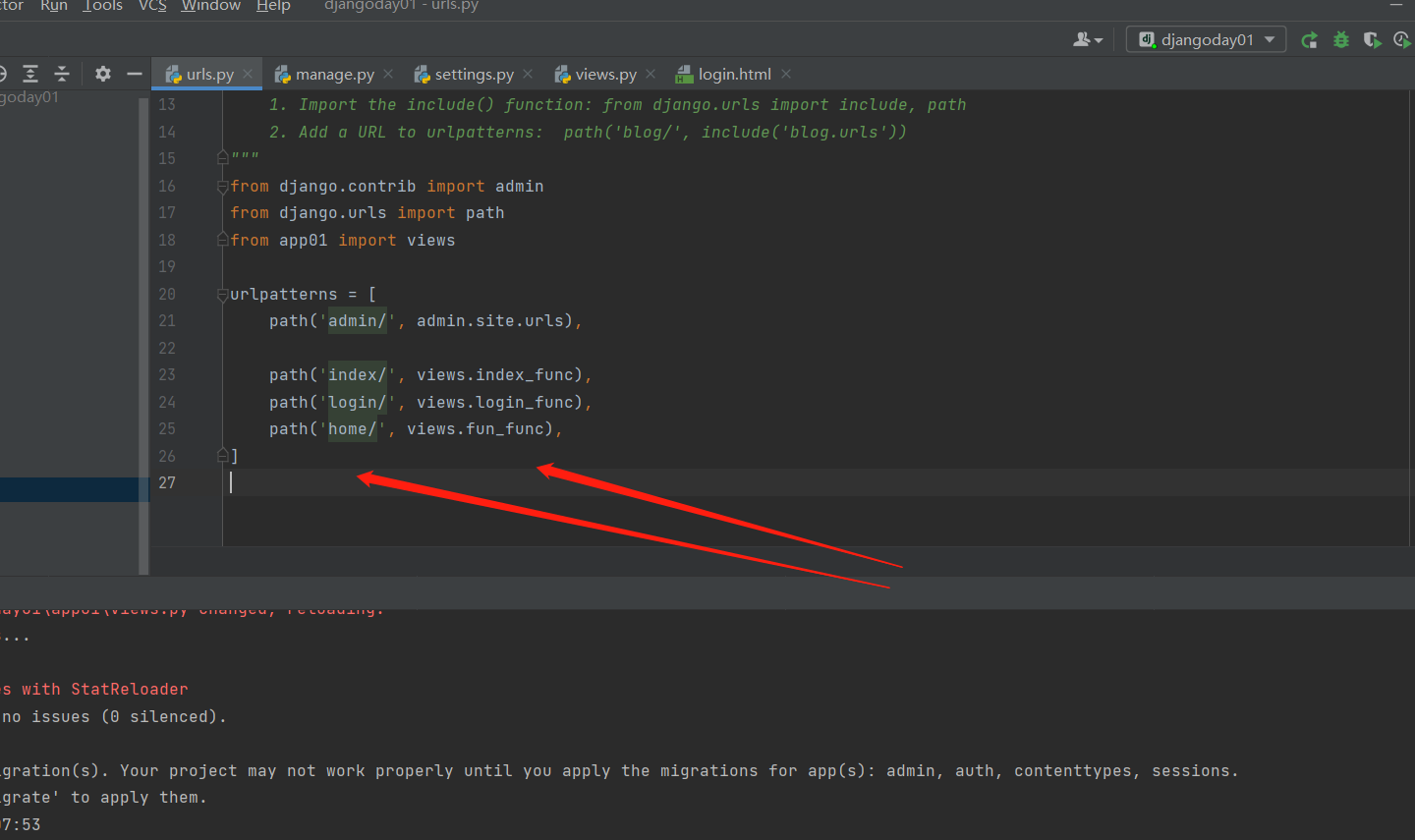Toggle the fold marker at line 18
This screenshot has width=1415, height=840.
223,240
